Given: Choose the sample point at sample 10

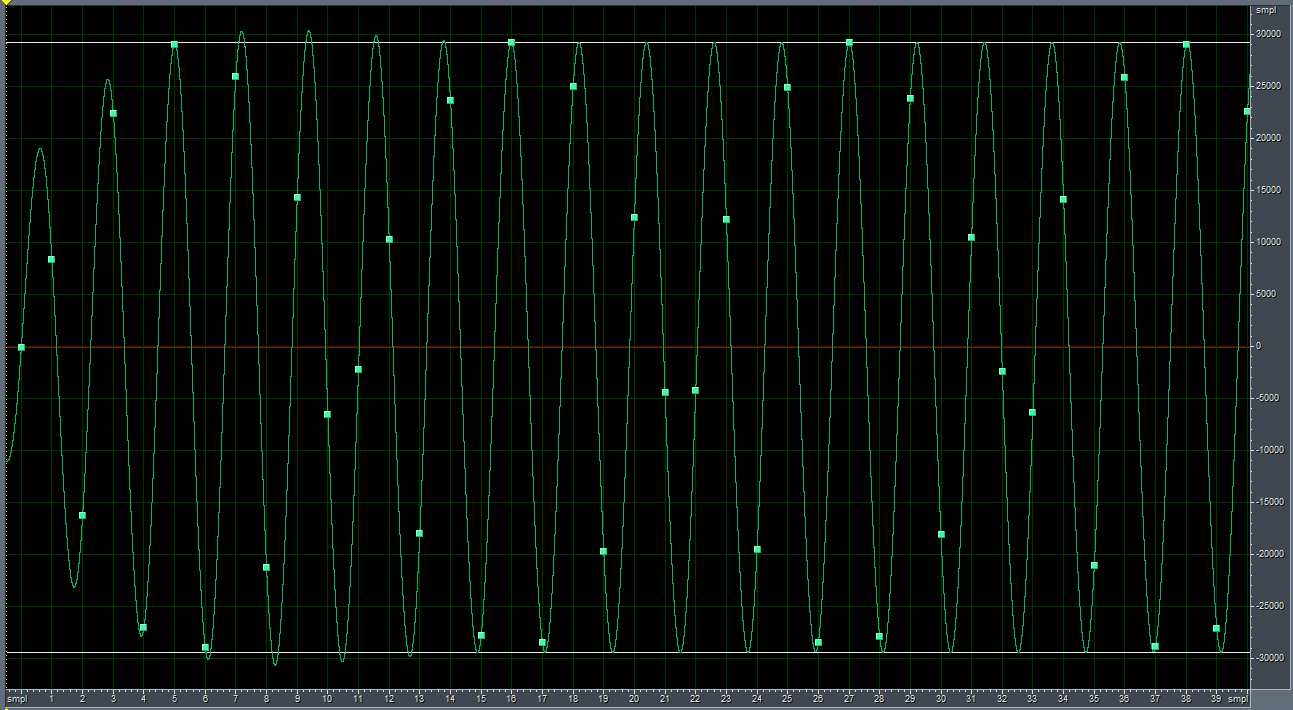Looking at the screenshot, I should click(327, 414).
